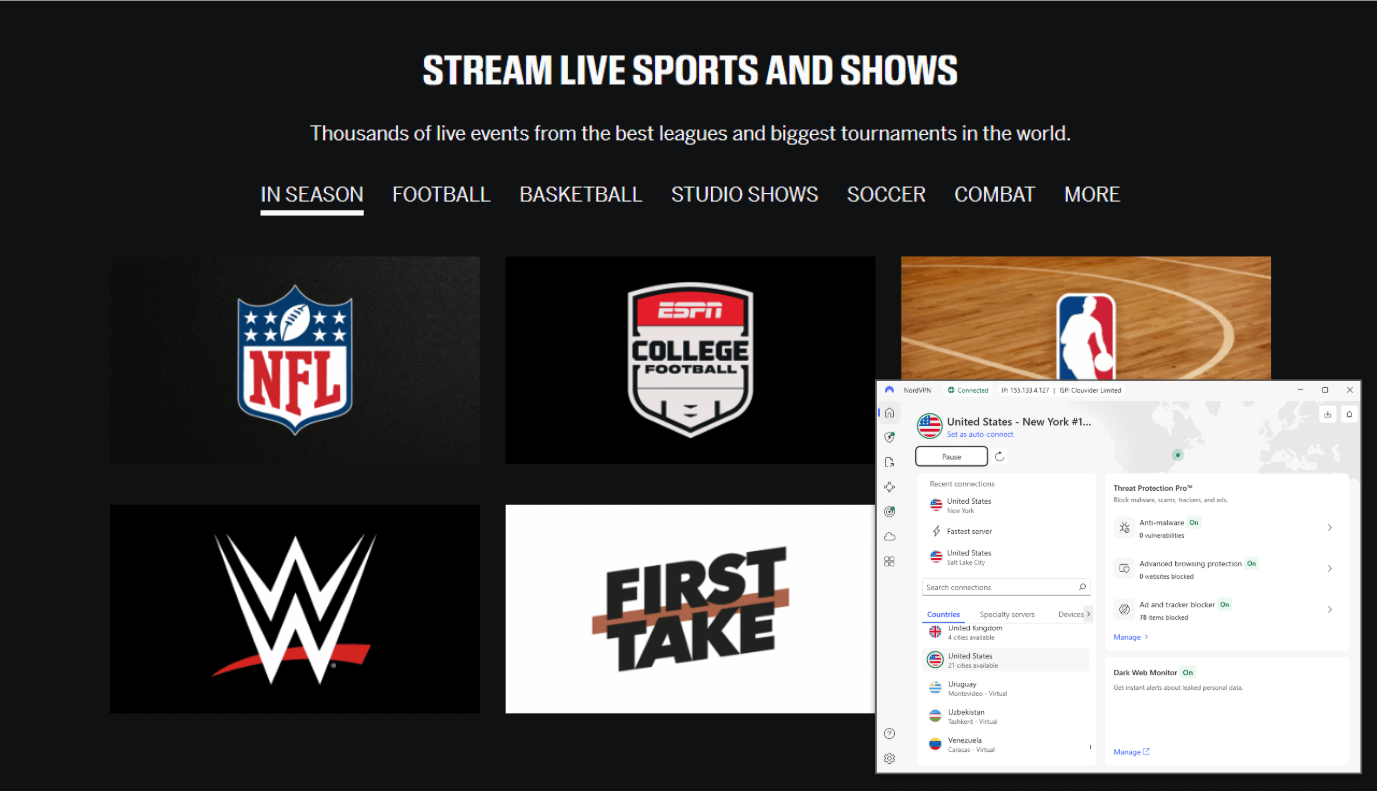Image resolution: width=1377 pixels, height=791 pixels.
Task: Click Manage under Dark Web Monitor
Action: pos(1128,751)
